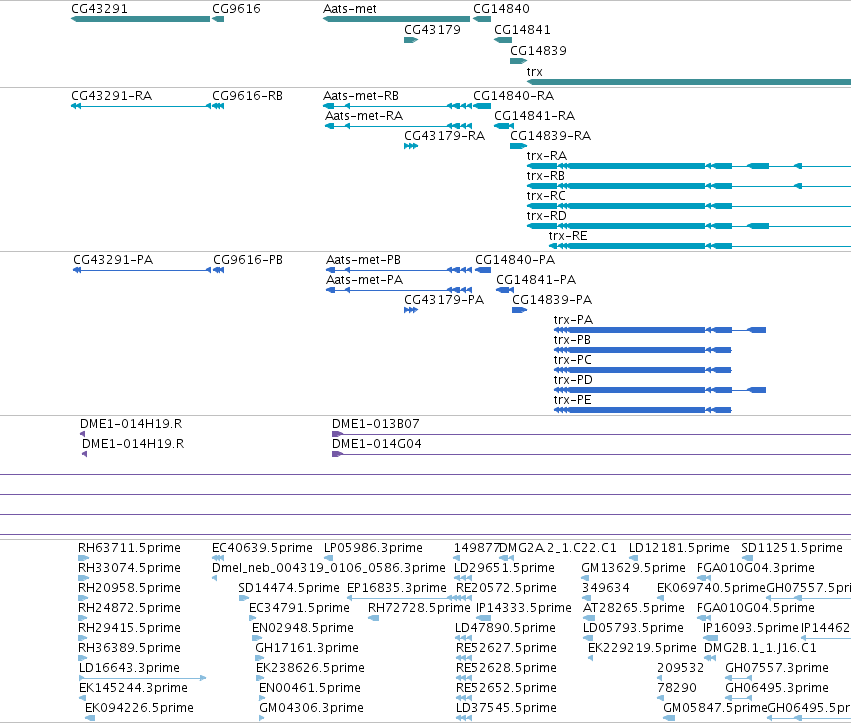Image resolution: width=851 pixels, height=723 pixels.
Task: Click the DMG2A.2_1.C22.C1 label
Action: [558, 548]
